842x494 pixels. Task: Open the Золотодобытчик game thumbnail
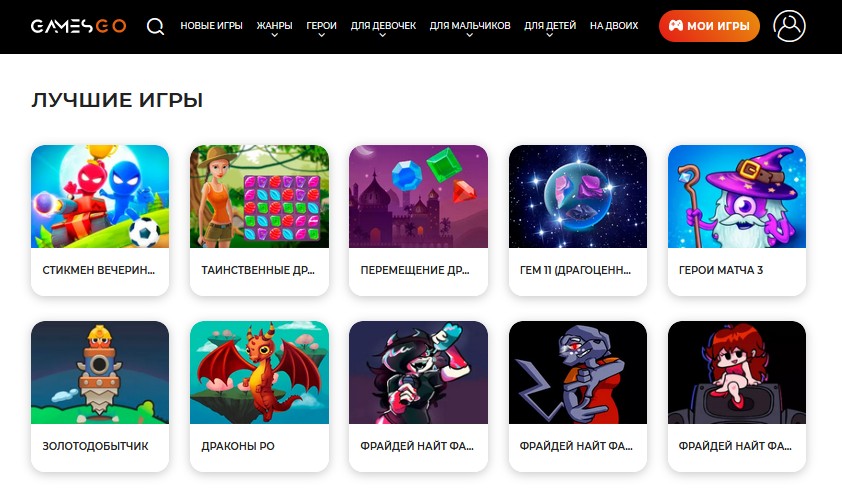pyautogui.click(x=100, y=373)
